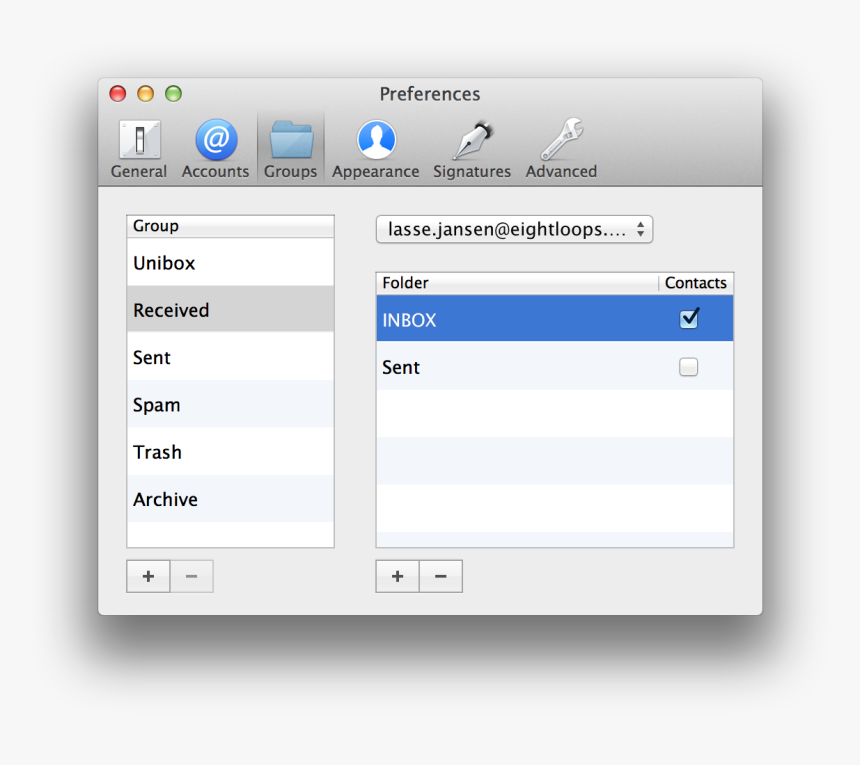Open the Advanced wrench pane

560,145
